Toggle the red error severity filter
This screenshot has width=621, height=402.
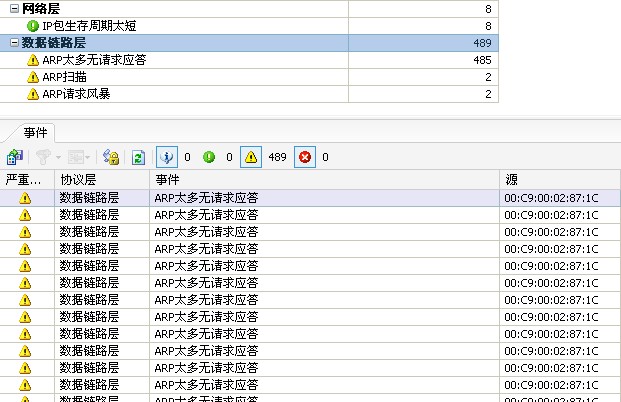(x=305, y=157)
